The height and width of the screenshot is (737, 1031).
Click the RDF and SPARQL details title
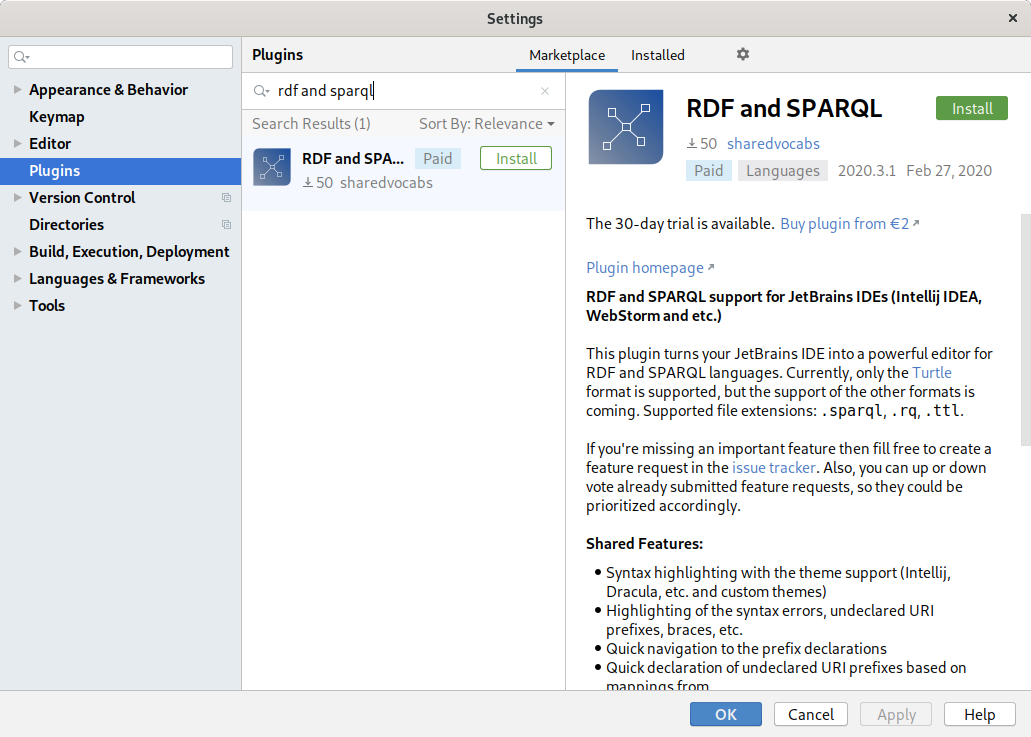click(784, 108)
